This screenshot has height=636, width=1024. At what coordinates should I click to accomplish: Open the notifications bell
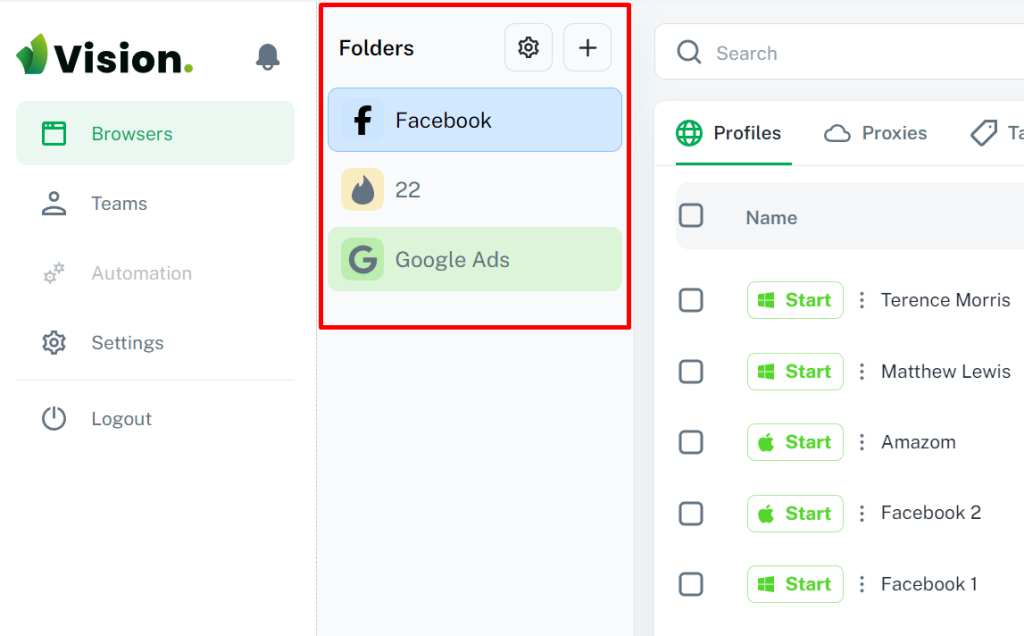point(267,57)
